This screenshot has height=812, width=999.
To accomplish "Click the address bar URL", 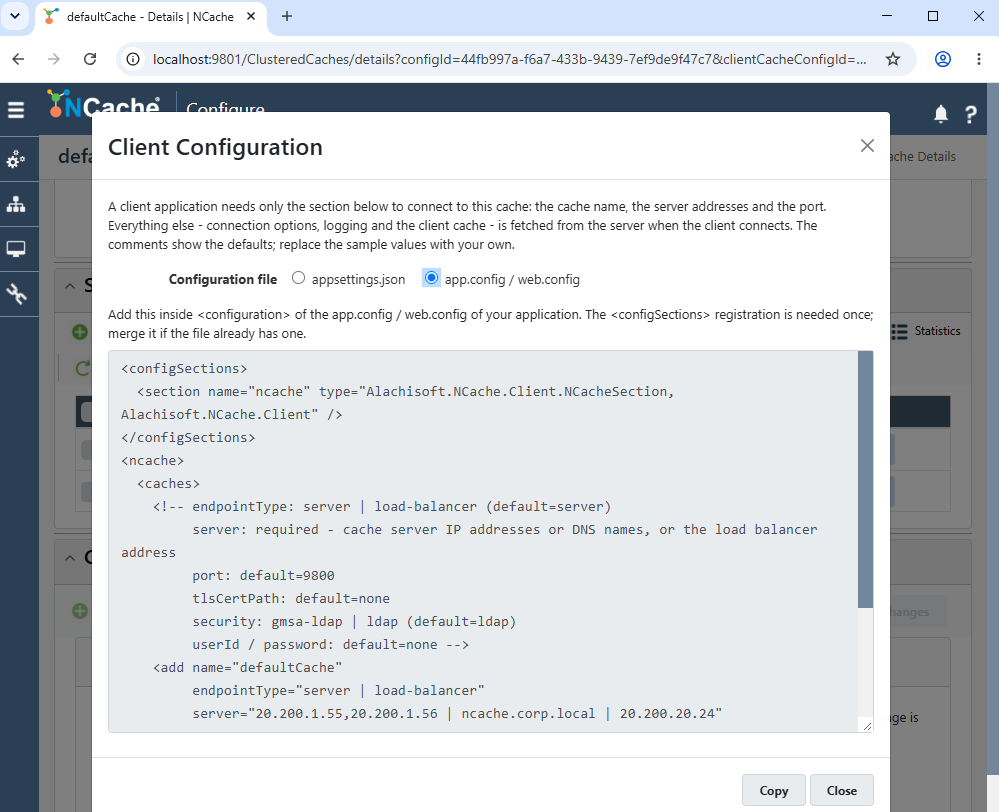I will pos(509,59).
